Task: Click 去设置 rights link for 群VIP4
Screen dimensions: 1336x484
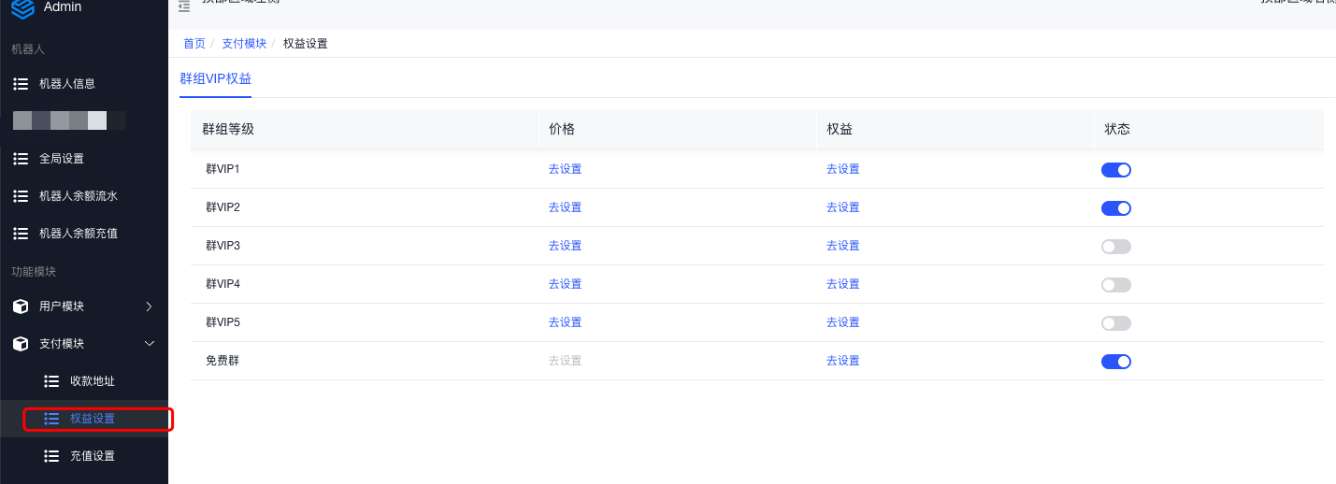Action: tap(842, 284)
